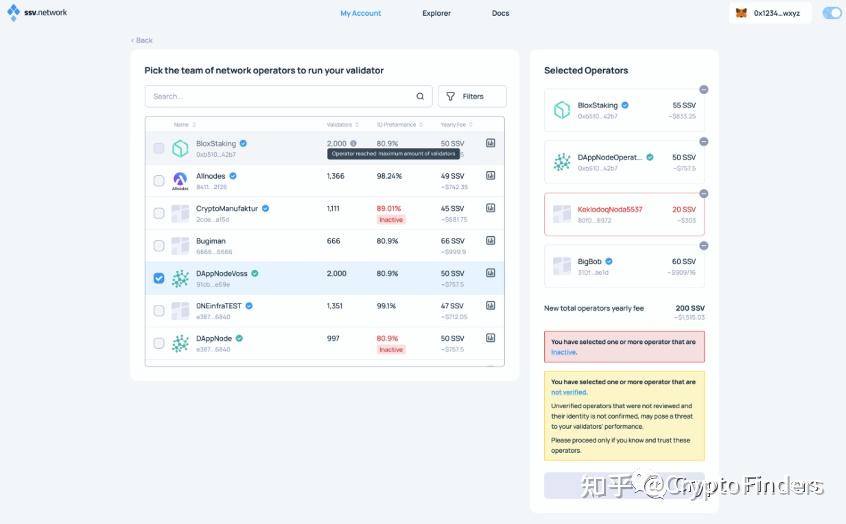
Task: Click the info icon beside 2,000 validators in the BloxStaking row
Action: (353, 144)
